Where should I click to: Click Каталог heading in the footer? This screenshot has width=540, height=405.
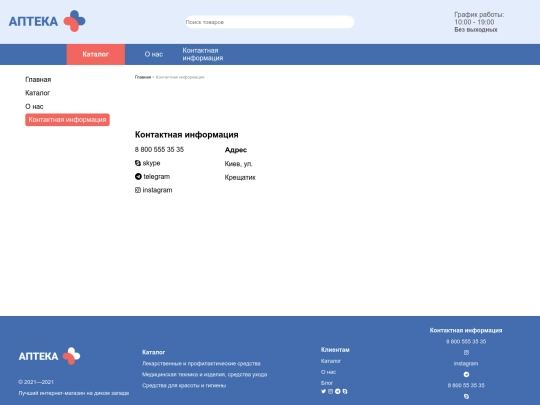point(154,352)
